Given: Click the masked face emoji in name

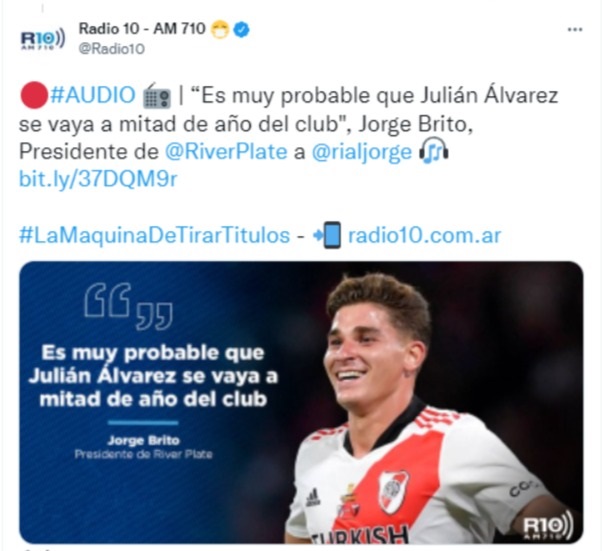Looking at the screenshot, I should tap(220, 29).
